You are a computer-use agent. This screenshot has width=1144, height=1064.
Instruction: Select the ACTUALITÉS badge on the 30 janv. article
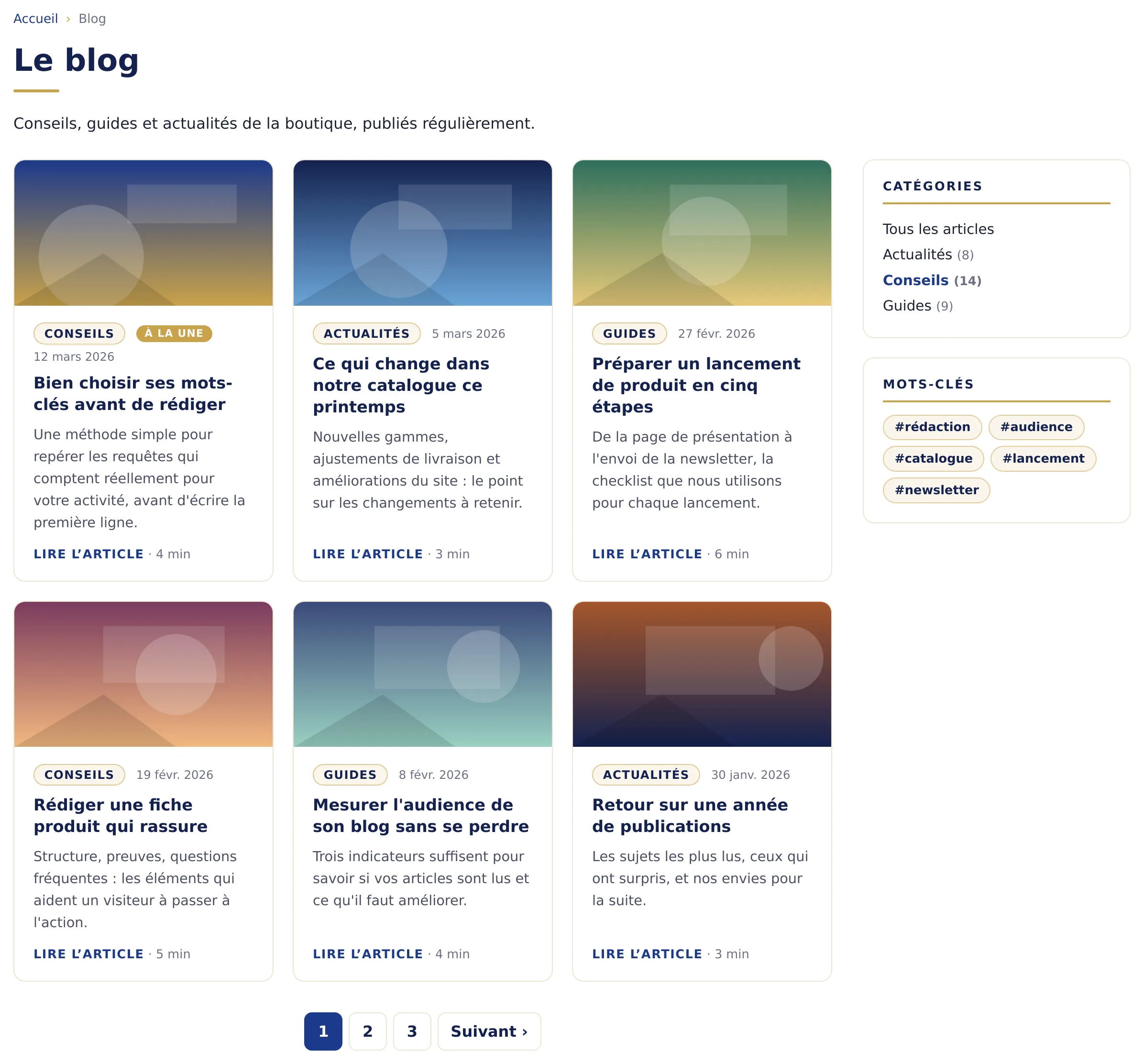646,775
